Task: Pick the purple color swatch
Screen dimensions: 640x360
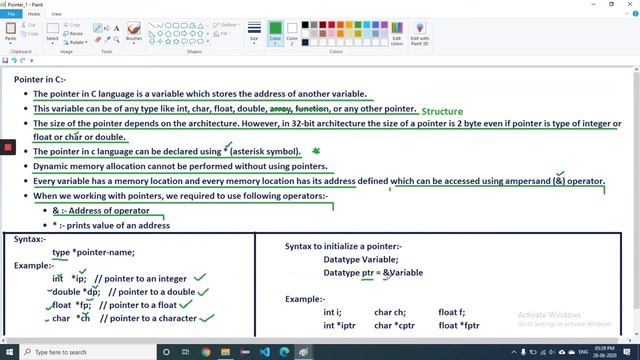Action: pos(384,25)
